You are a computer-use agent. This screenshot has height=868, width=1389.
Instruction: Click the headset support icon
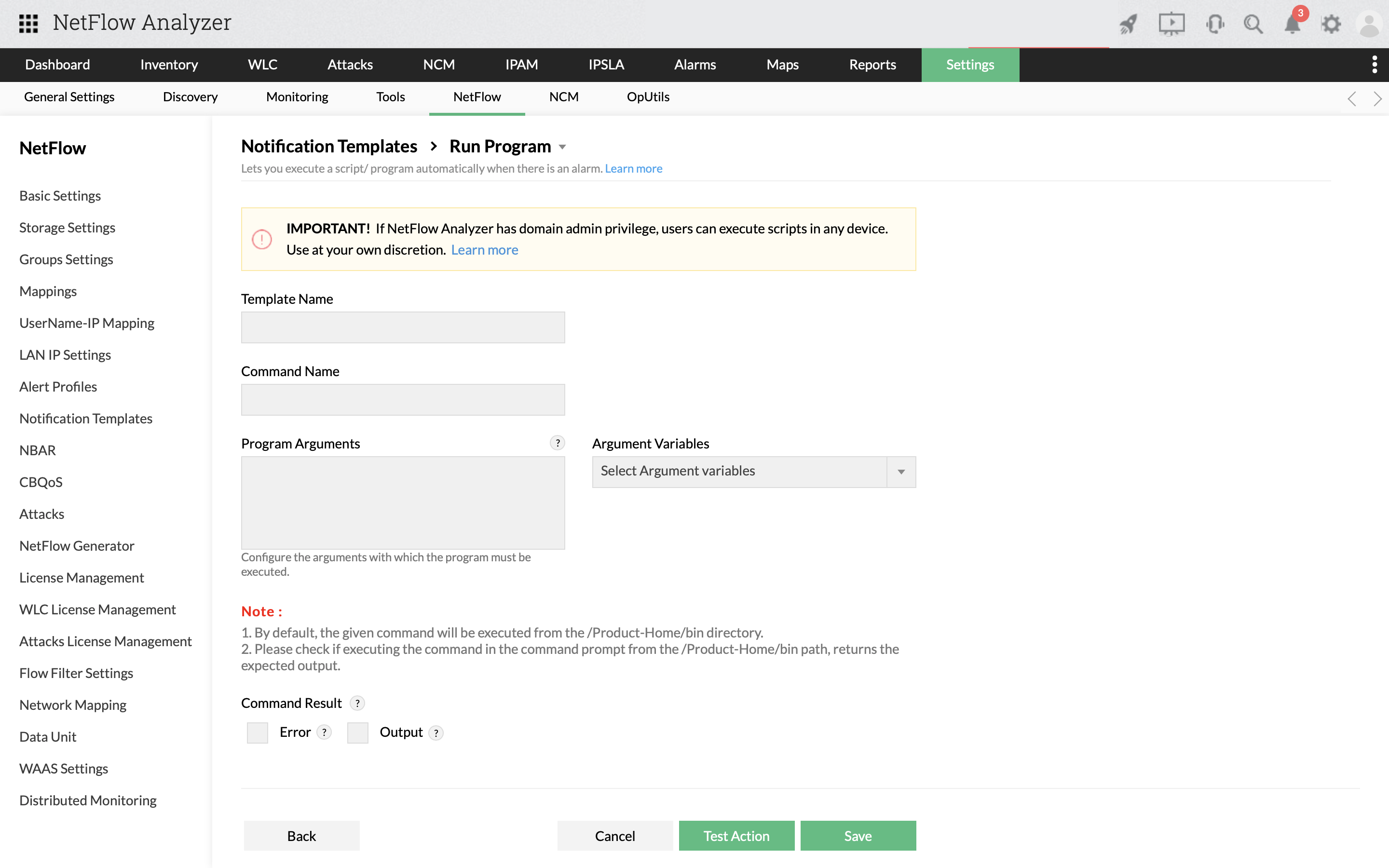(1214, 24)
